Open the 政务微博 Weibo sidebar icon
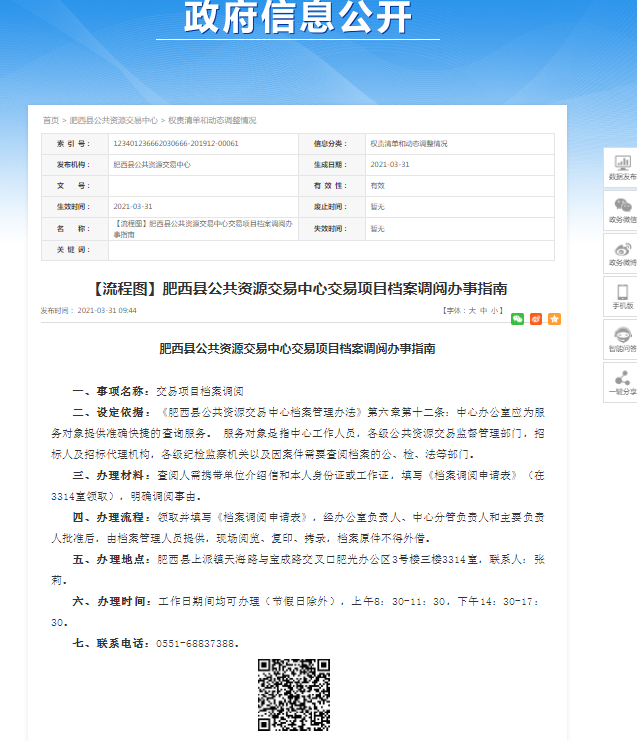637x741 pixels. coord(622,254)
